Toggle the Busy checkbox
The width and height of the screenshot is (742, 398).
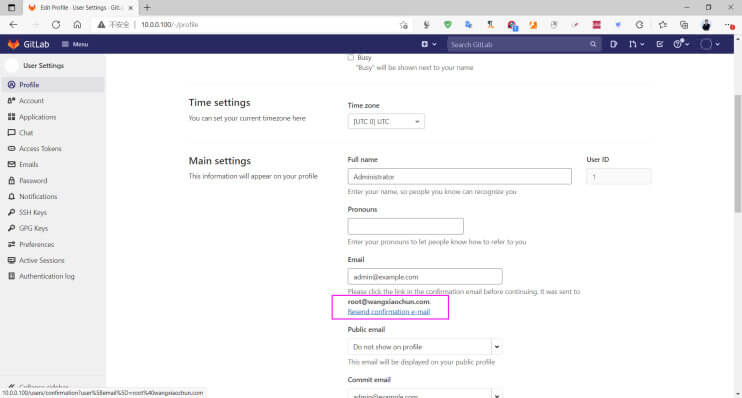351,58
